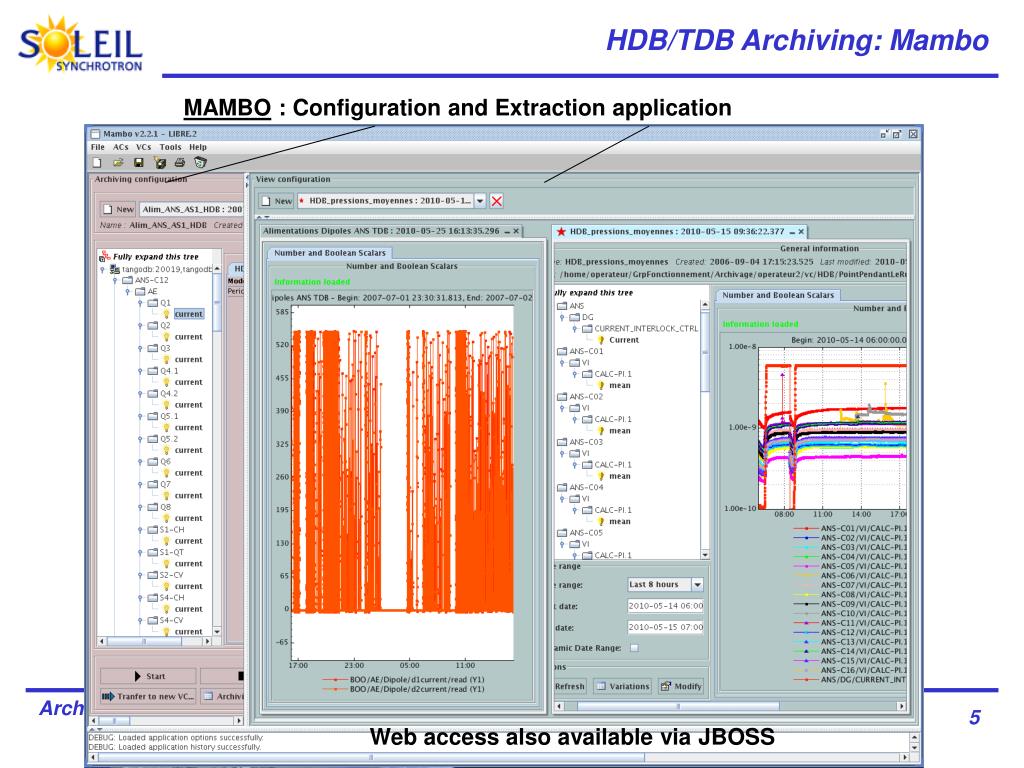Viewport: 1024px width, 768px height.
Task: Click the Save floppy disk toolbar icon
Action: (x=138, y=162)
